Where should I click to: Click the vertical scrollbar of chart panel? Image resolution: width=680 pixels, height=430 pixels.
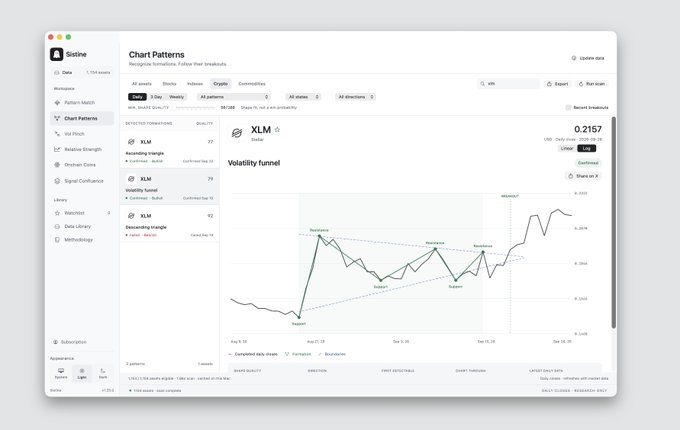(614, 222)
